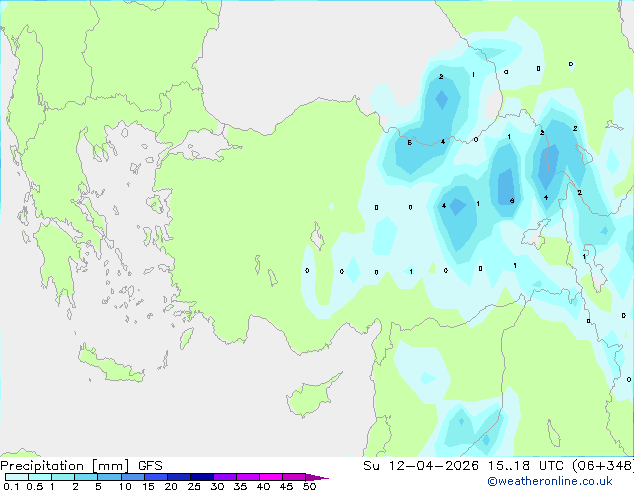Click the 'GFS' model label
The height and width of the screenshot is (490, 634).
pyautogui.click(x=150, y=466)
